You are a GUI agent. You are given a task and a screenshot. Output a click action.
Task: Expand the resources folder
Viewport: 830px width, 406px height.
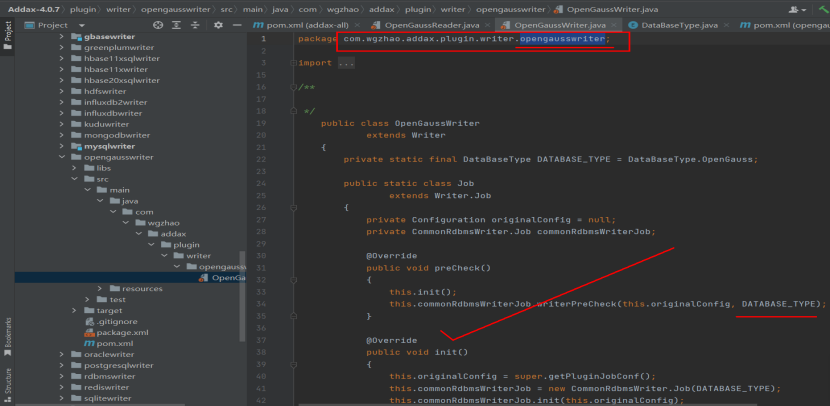click(100, 288)
